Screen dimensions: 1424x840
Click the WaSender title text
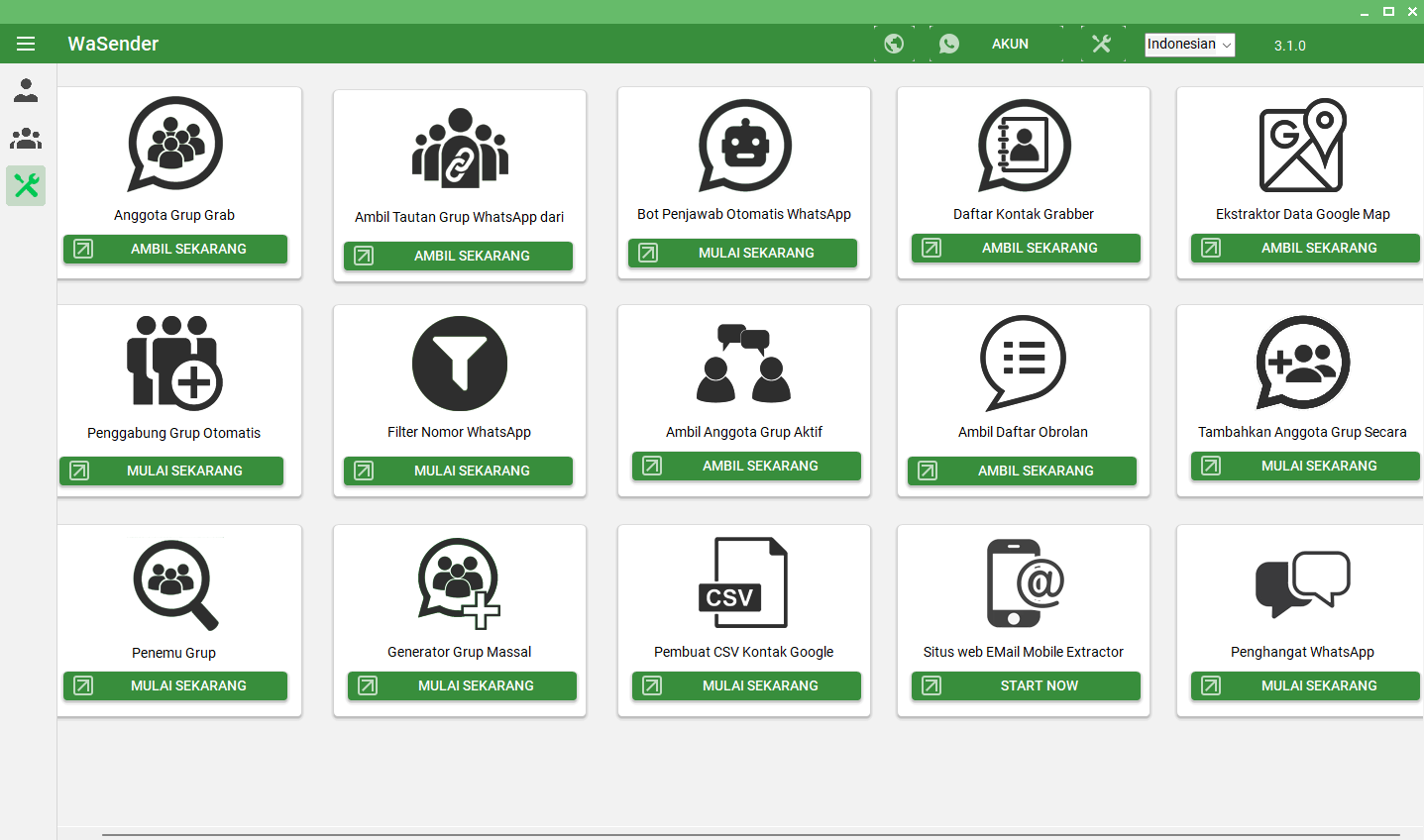tap(113, 44)
